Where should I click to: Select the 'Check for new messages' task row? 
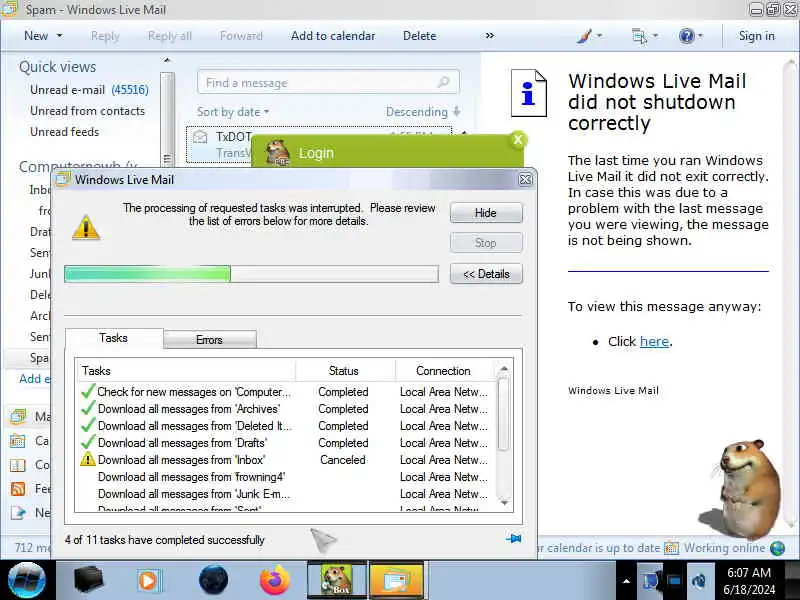pyautogui.click(x=286, y=392)
